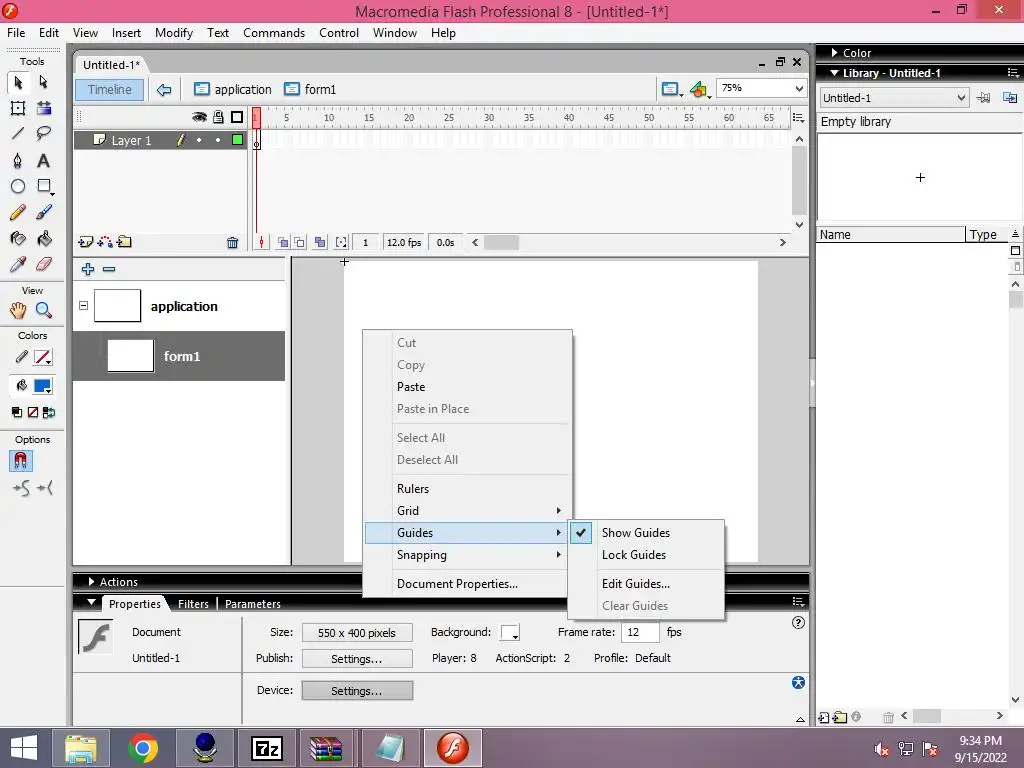The image size is (1024, 768).
Task: Select the Gradient Transform tool
Action: (x=44, y=108)
